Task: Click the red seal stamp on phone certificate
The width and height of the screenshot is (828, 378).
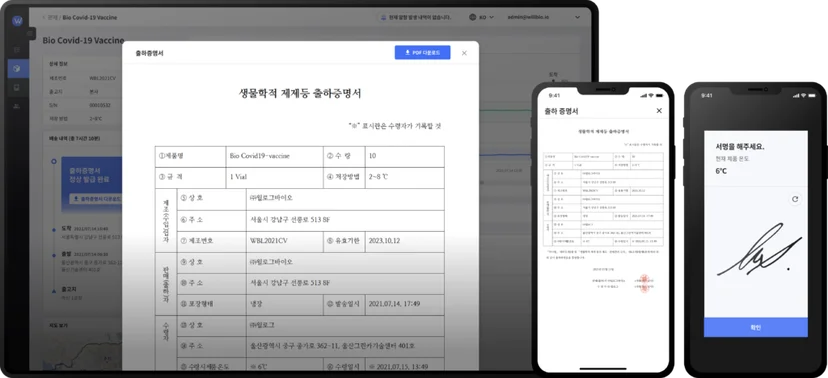Action: pos(645,284)
